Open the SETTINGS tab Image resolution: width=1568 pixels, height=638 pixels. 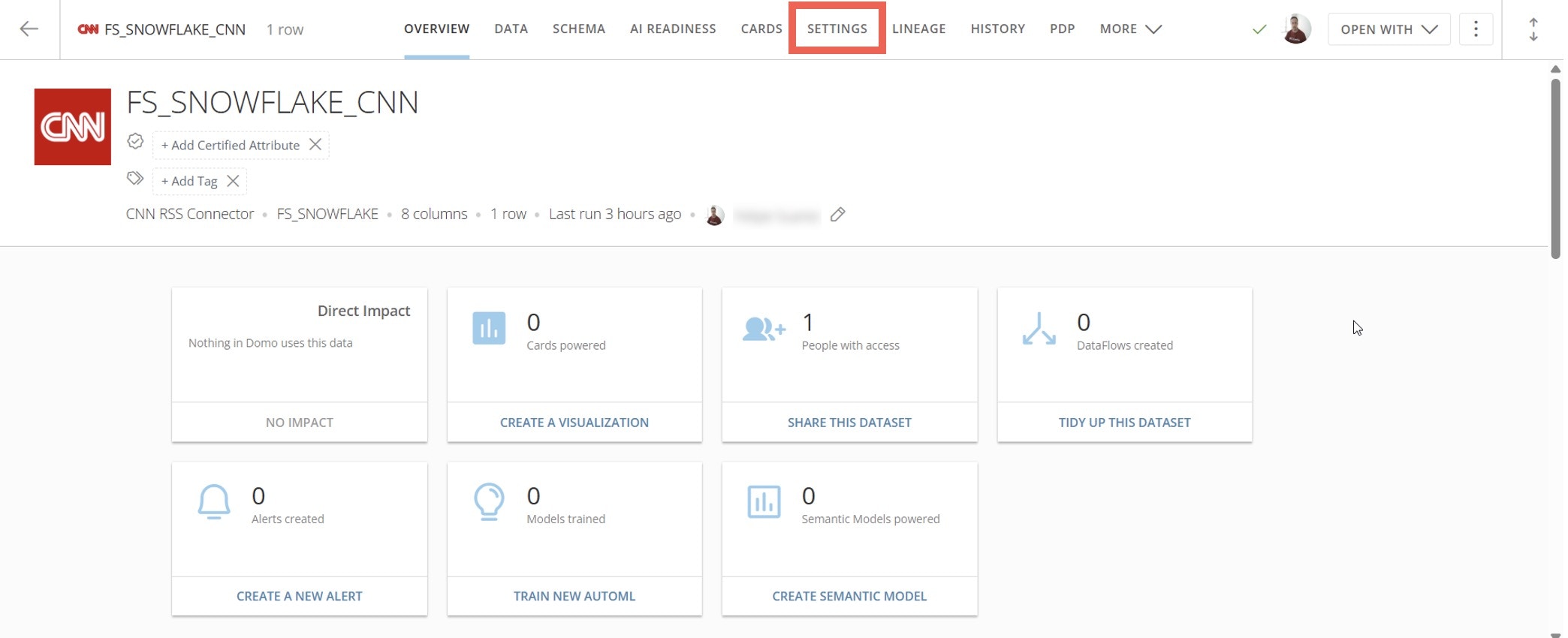[837, 29]
